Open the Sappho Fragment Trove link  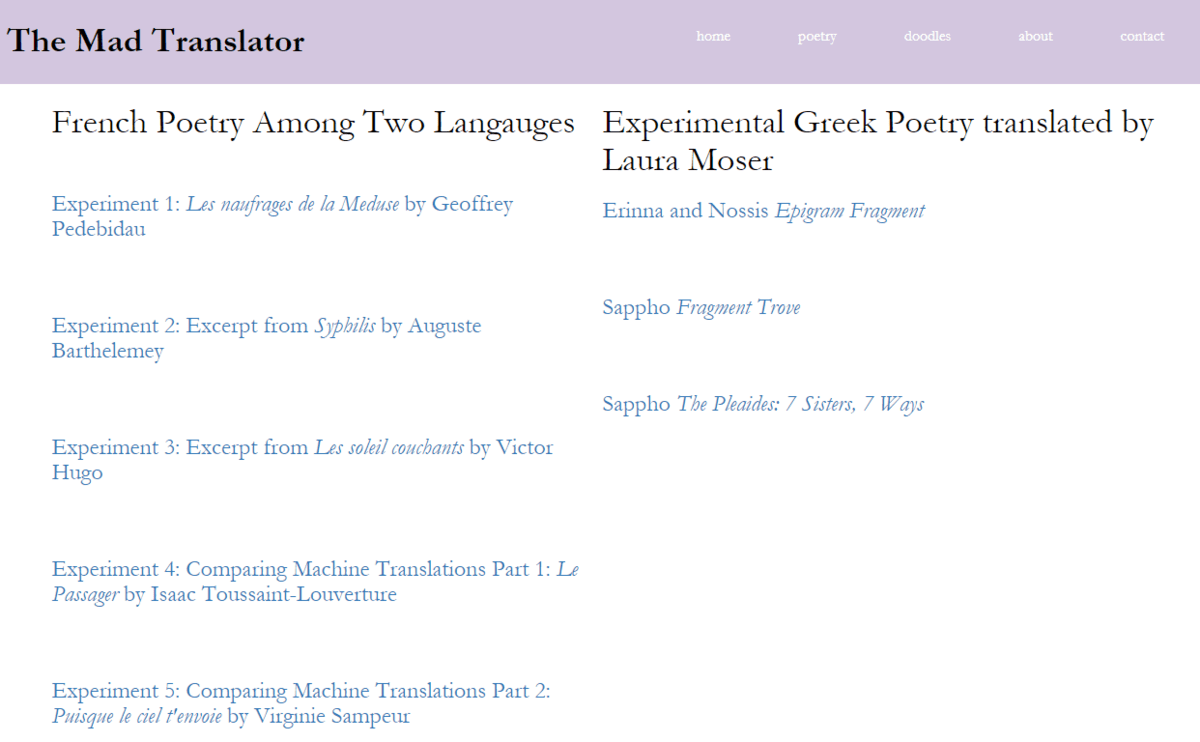[700, 308]
